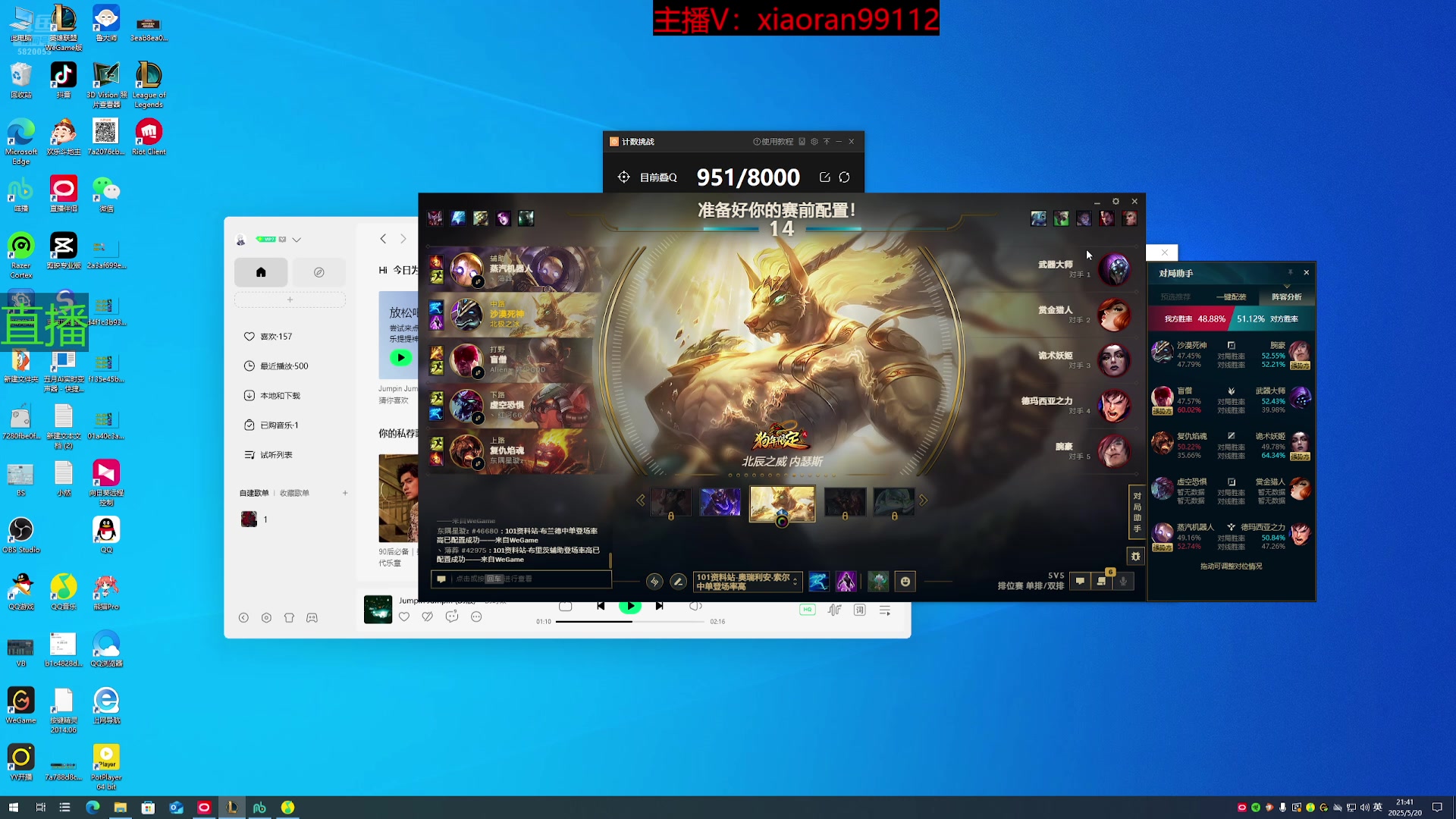Open the Windows Start menu

13,808
